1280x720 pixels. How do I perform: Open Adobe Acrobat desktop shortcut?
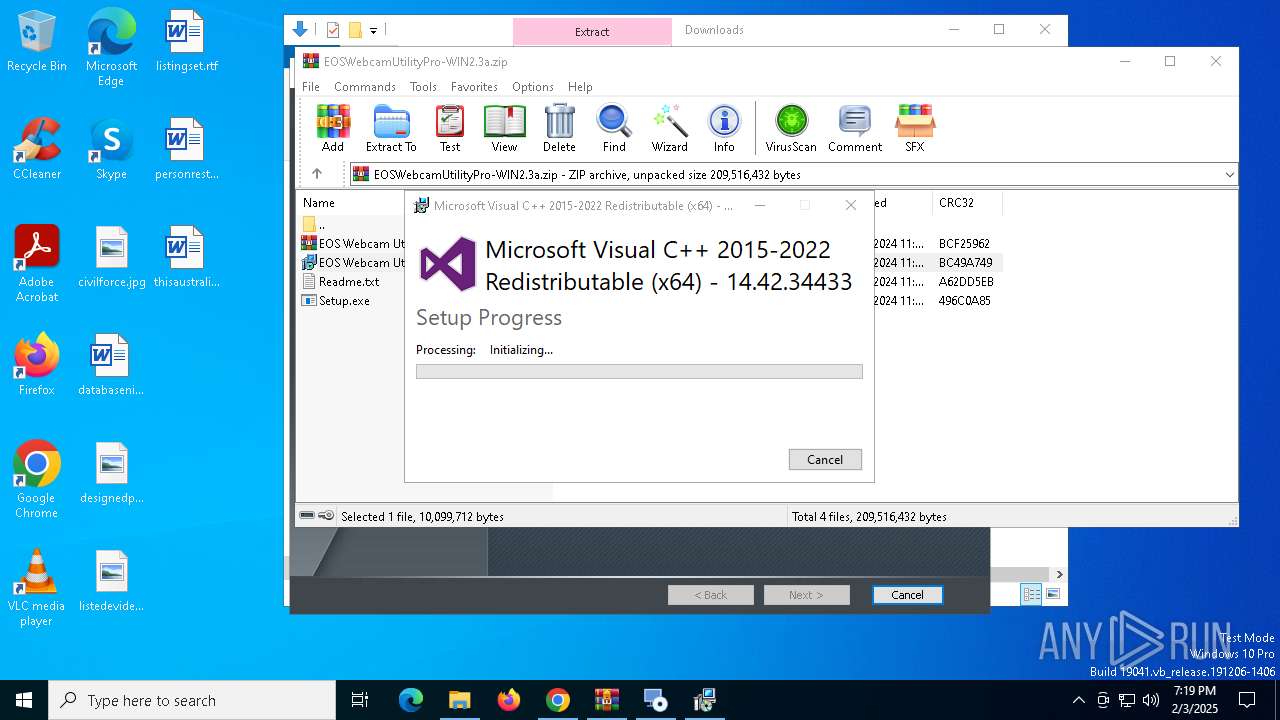[x=37, y=264]
